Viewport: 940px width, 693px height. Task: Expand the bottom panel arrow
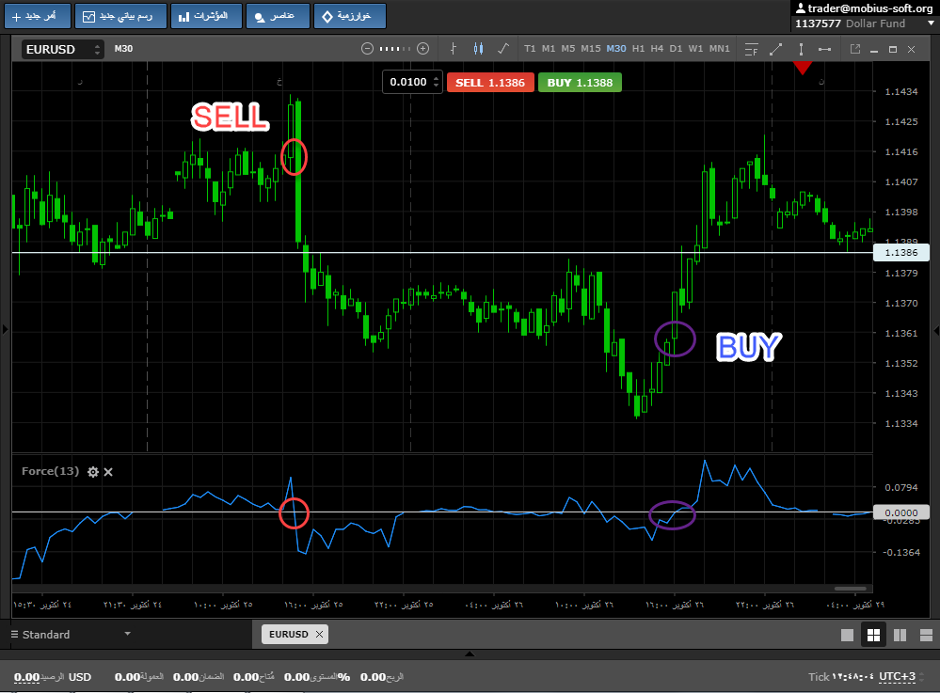click(469, 654)
